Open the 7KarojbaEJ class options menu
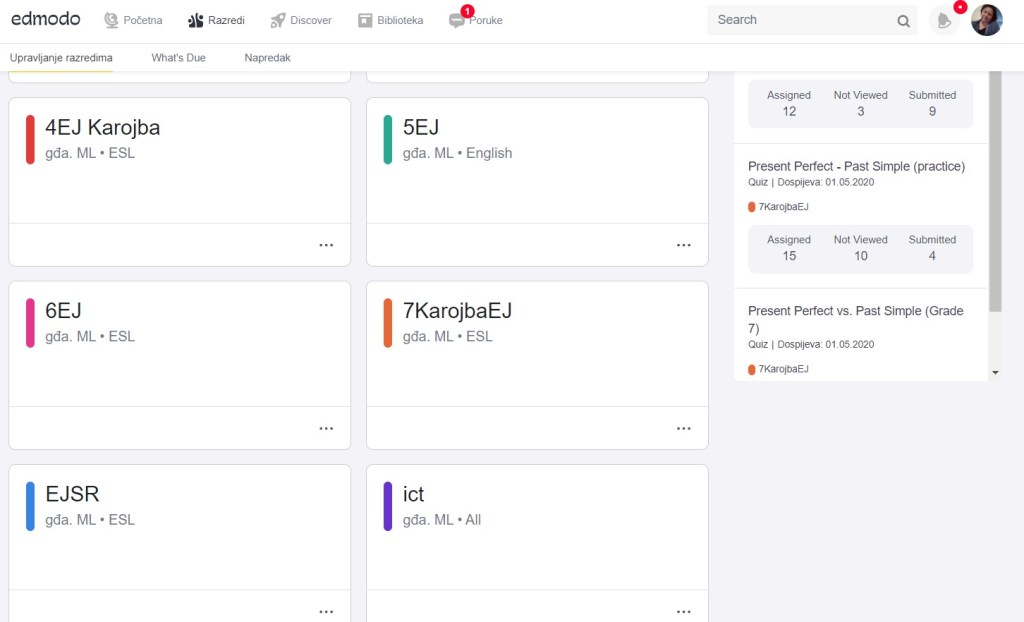 tap(684, 428)
